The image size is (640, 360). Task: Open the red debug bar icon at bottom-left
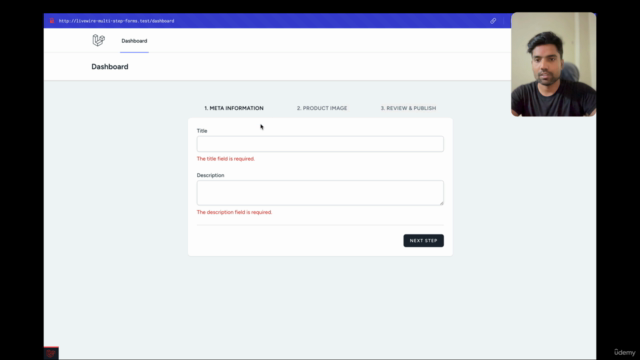tap(51, 353)
